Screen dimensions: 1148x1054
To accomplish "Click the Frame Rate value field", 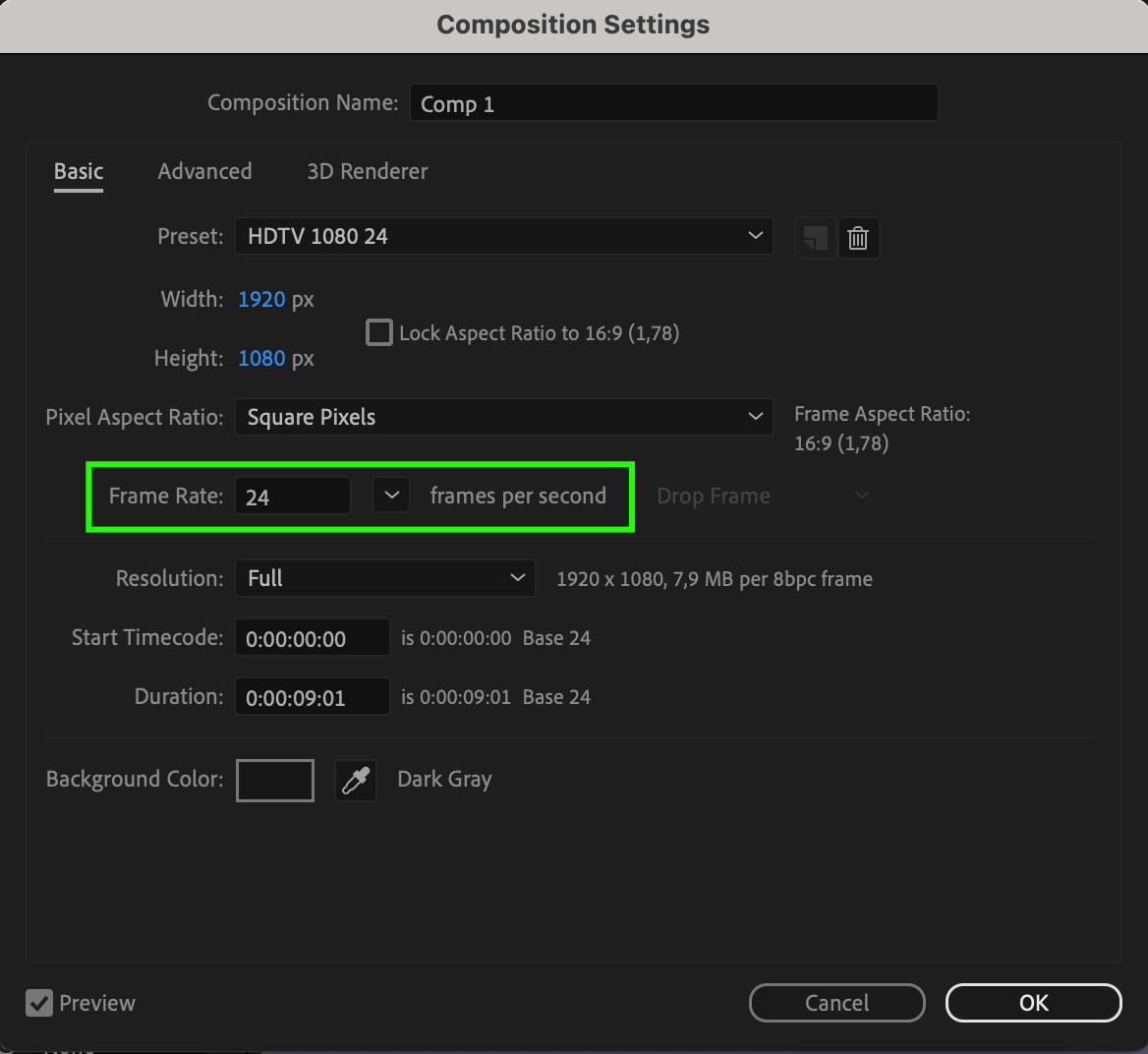I will click(x=293, y=496).
